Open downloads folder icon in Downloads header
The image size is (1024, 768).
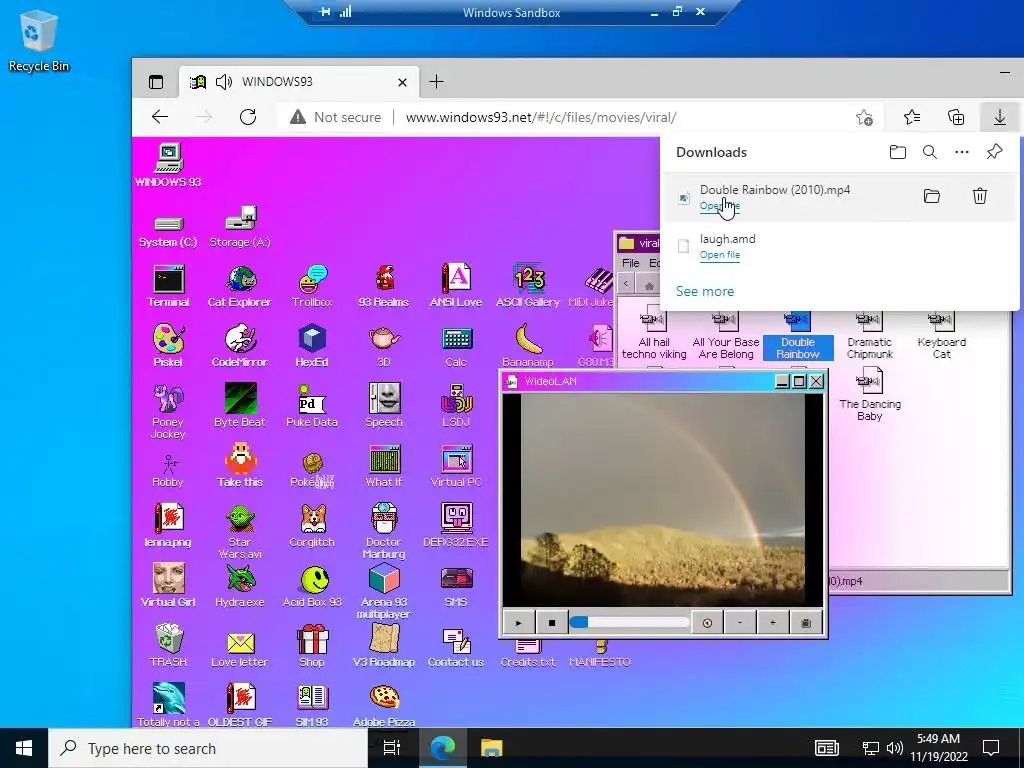(898, 152)
